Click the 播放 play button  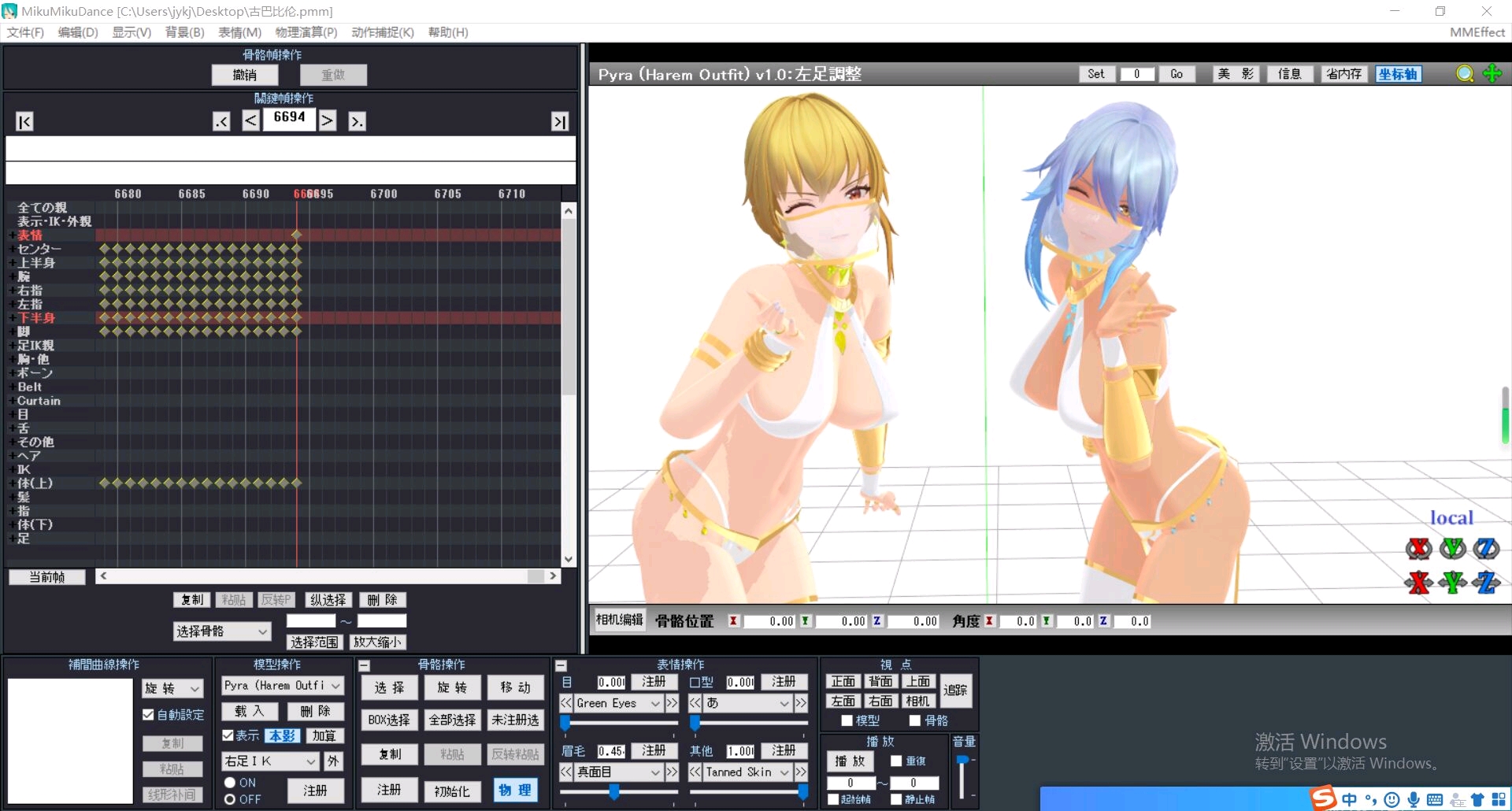(x=850, y=761)
